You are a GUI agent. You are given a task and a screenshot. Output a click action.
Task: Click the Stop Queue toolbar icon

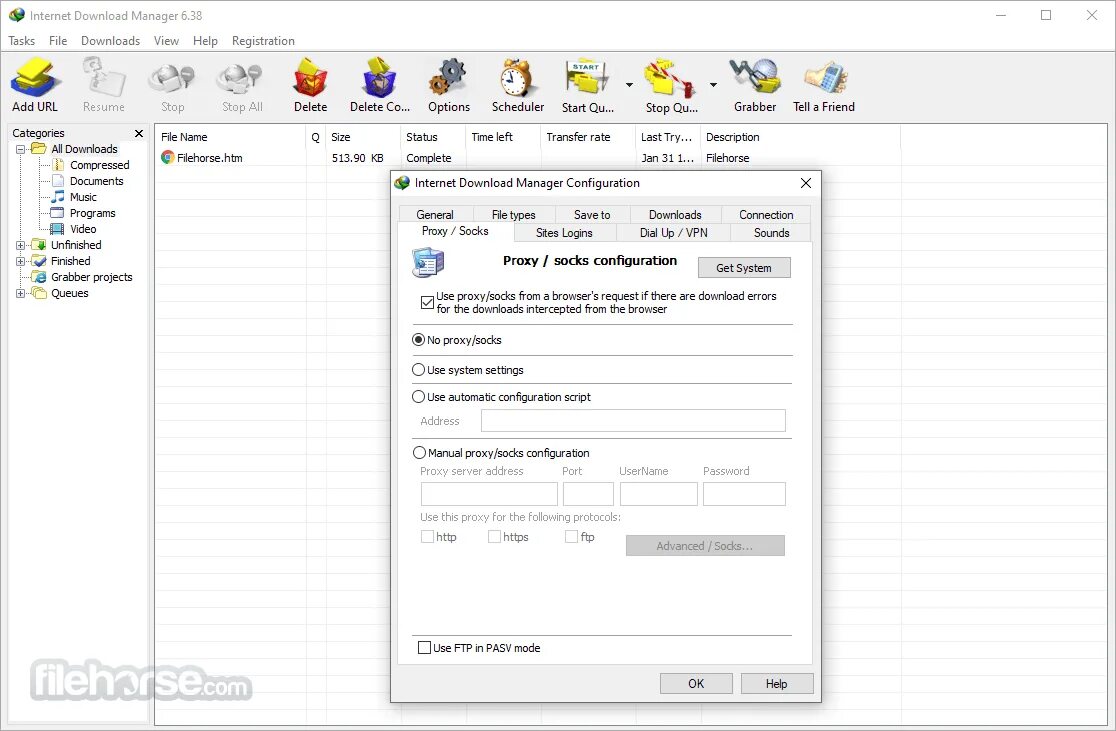(670, 78)
